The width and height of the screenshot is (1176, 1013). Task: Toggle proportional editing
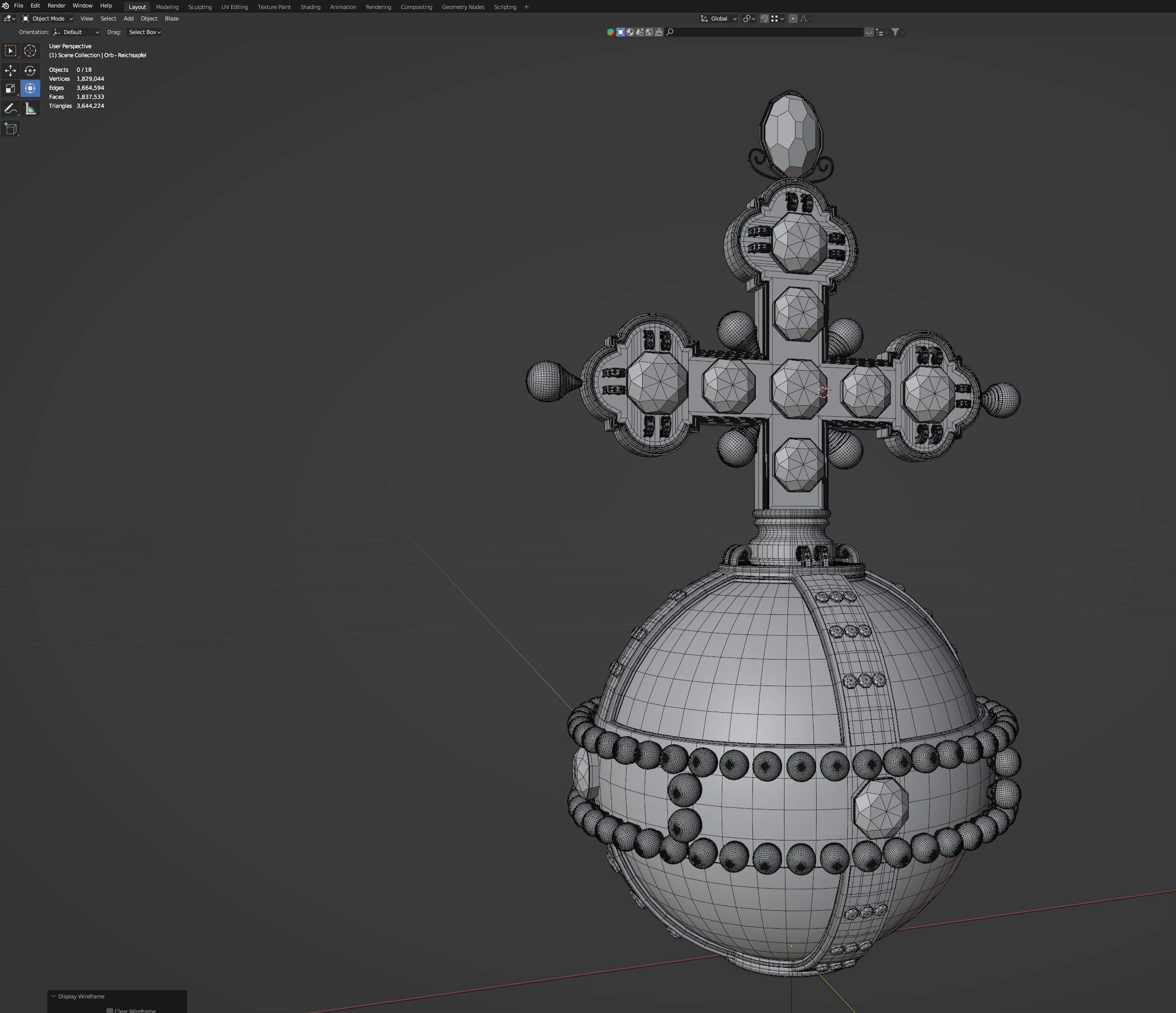click(793, 19)
